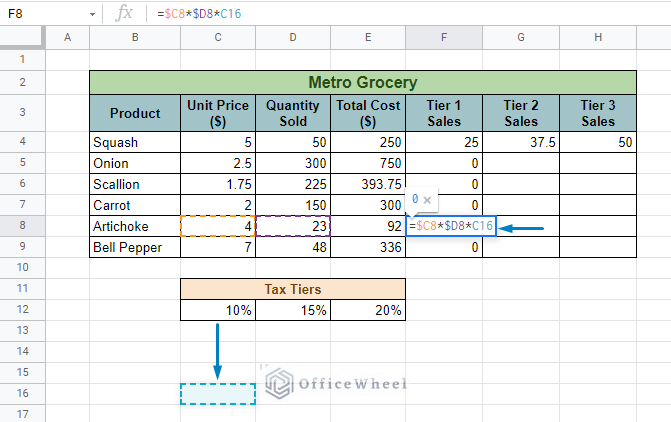Select row 16 header
This screenshot has height=422, width=671.
coord(22,393)
